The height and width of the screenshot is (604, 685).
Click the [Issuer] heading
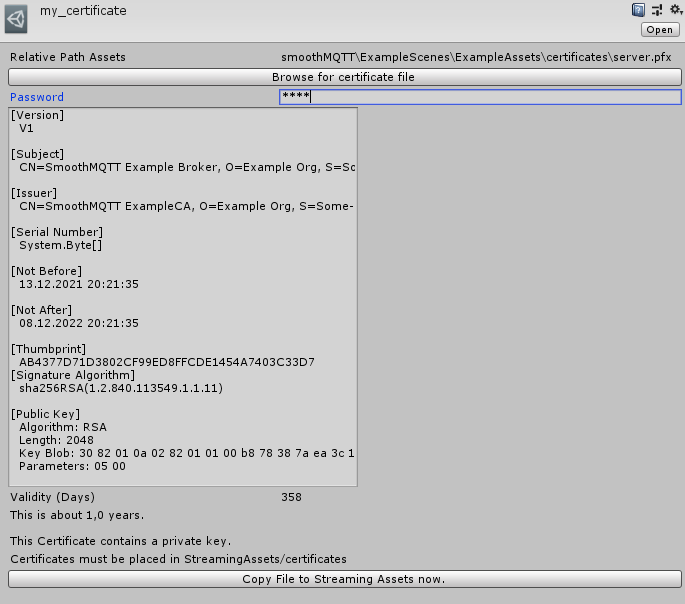pyautogui.click(x=34, y=193)
